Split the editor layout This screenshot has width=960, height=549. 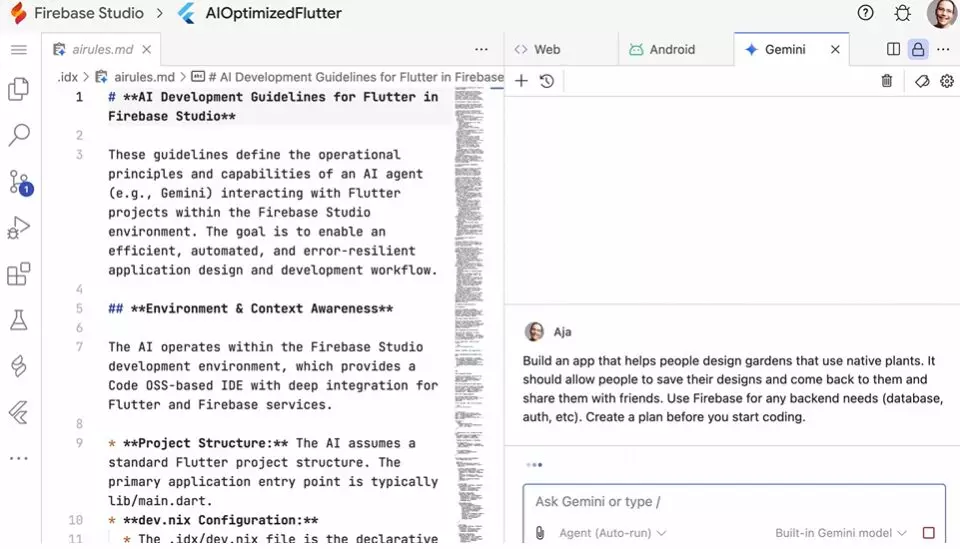click(893, 50)
